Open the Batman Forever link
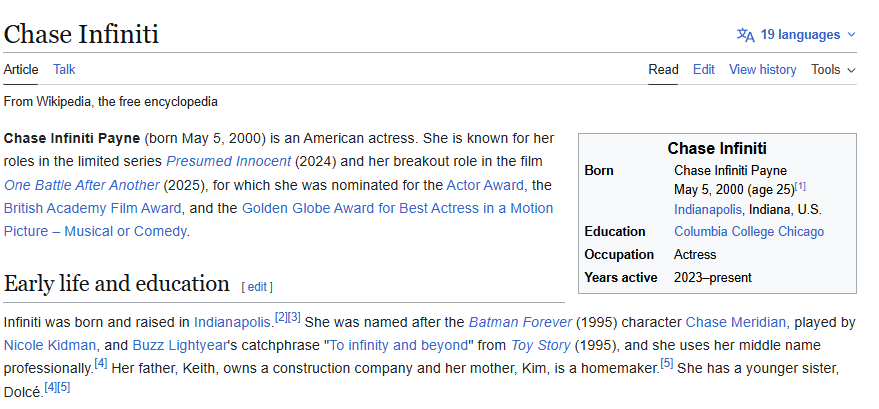 click(x=520, y=322)
